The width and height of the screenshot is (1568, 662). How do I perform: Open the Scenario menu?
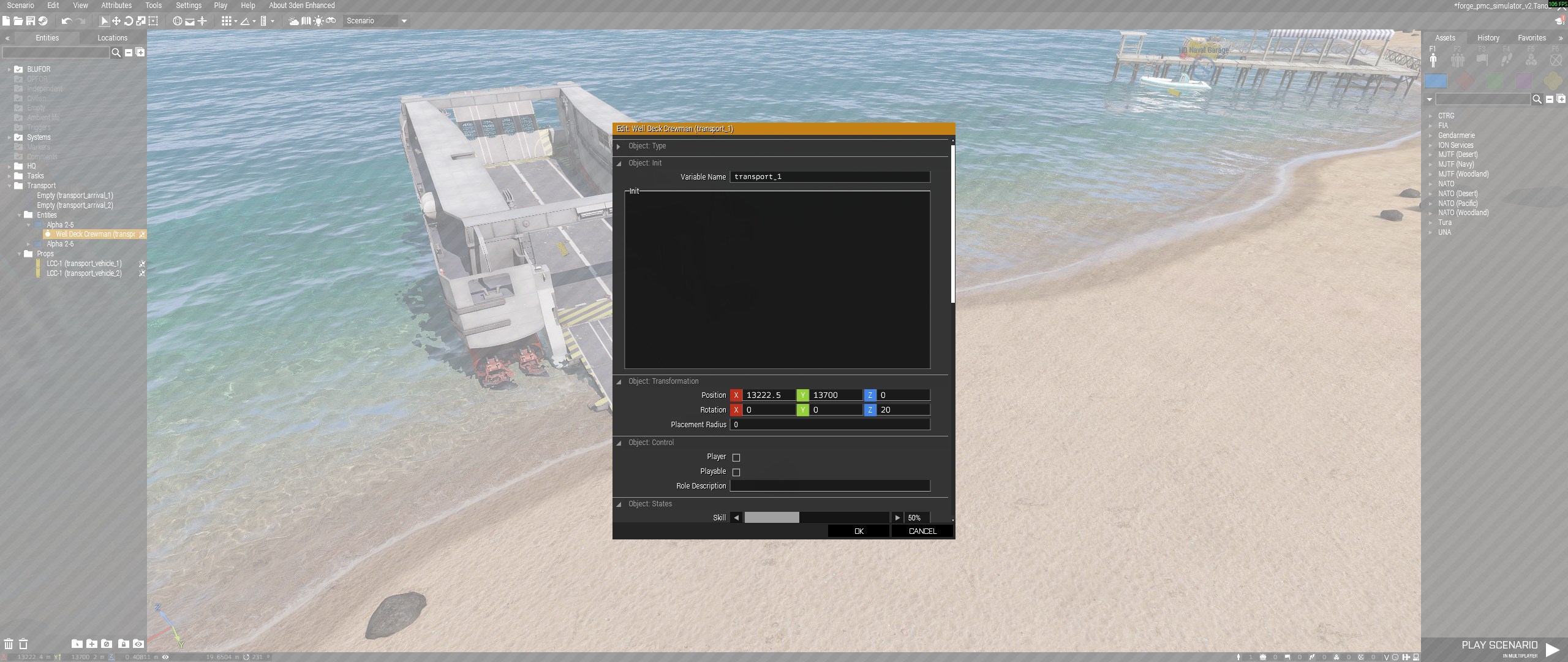click(20, 6)
